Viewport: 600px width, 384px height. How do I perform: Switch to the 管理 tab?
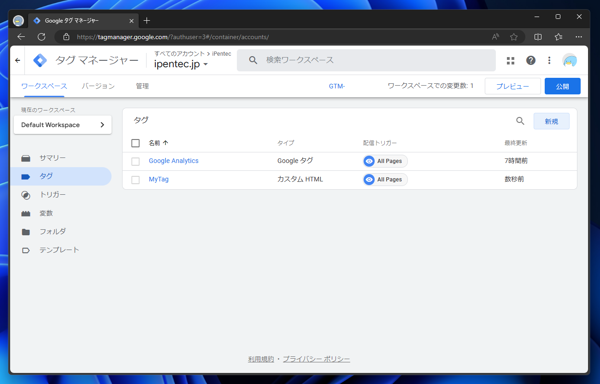point(142,86)
